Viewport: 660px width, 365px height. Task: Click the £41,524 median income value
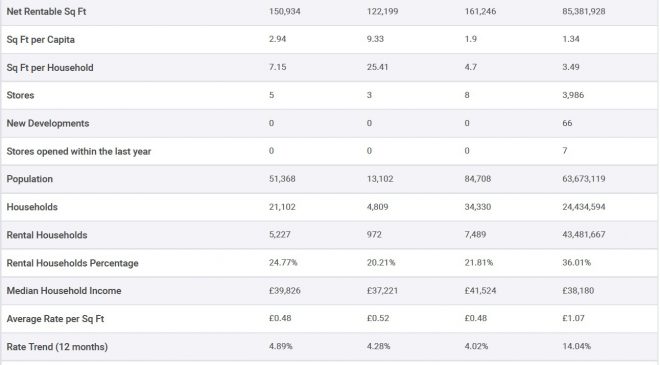(x=480, y=290)
